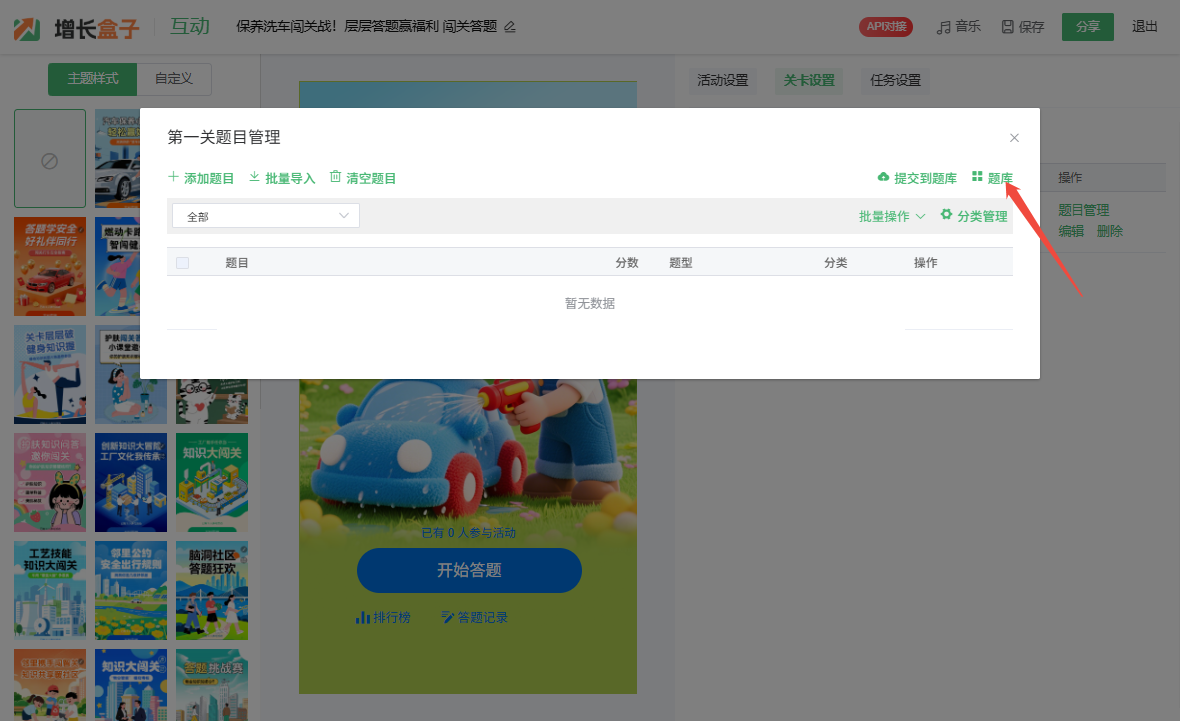Screen dimensions: 1180x721
Task: Click the 清空题目 trash icon
Action: click(335, 177)
